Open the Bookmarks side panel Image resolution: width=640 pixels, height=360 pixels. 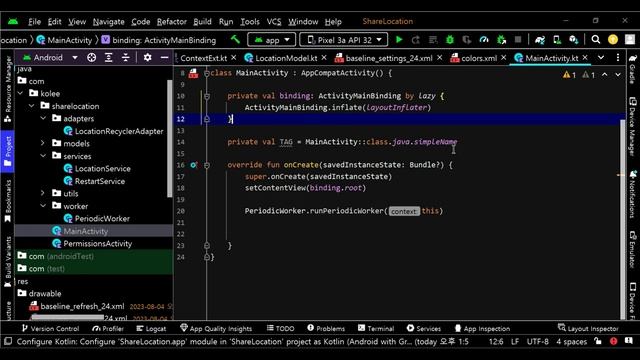[8, 201]
